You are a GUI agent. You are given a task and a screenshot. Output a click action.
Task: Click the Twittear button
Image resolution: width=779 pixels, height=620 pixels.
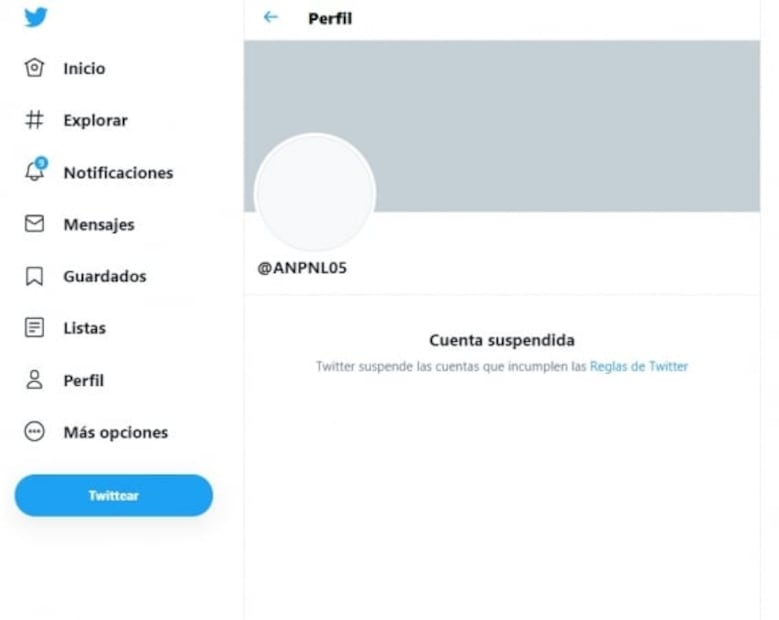click(x=114, y=495)
